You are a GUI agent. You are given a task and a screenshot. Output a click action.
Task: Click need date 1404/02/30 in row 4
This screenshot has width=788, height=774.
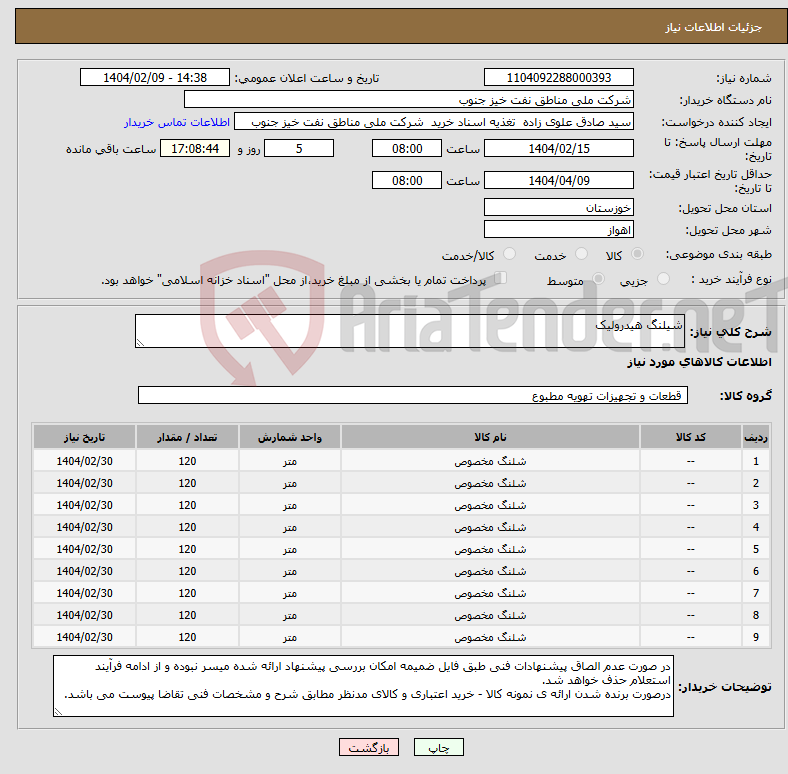[x=84, y=527]
